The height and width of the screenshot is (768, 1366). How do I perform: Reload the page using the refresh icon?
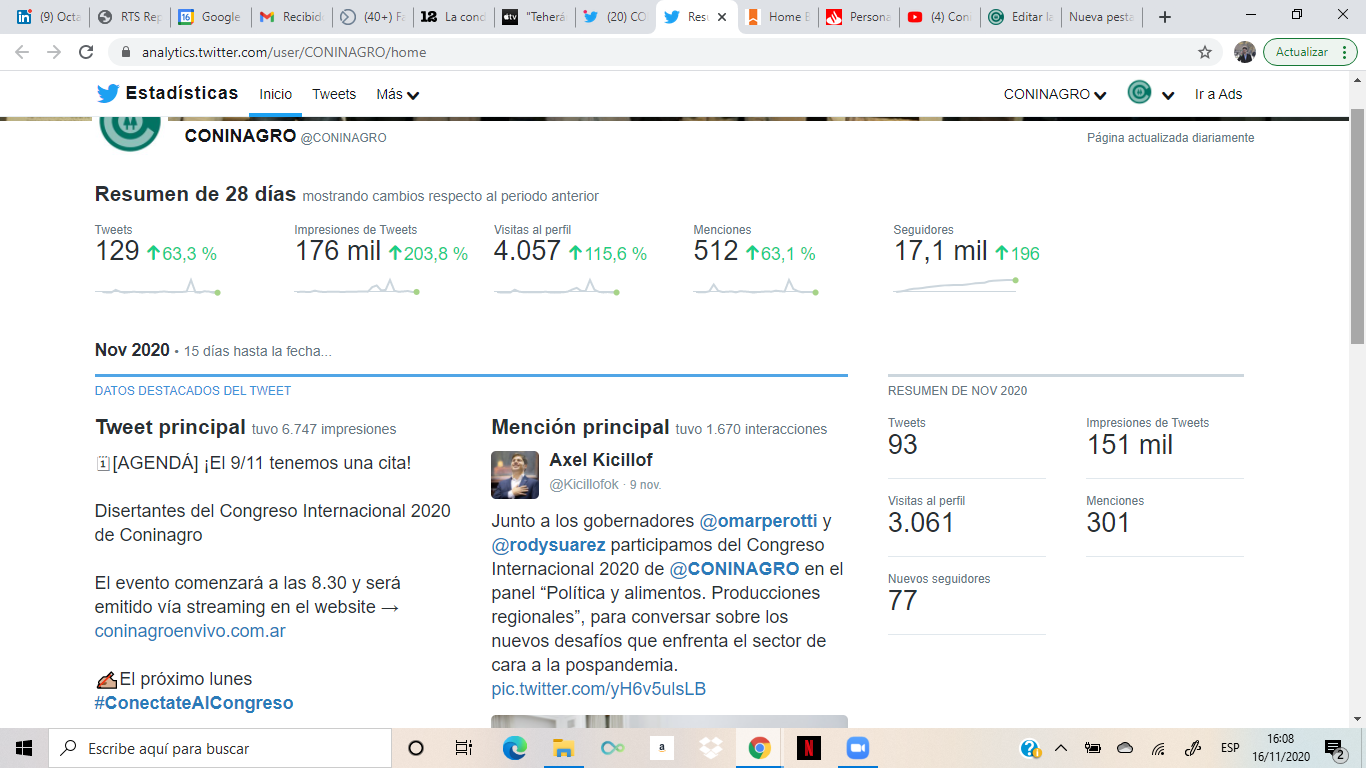click(x=86, y=52)
